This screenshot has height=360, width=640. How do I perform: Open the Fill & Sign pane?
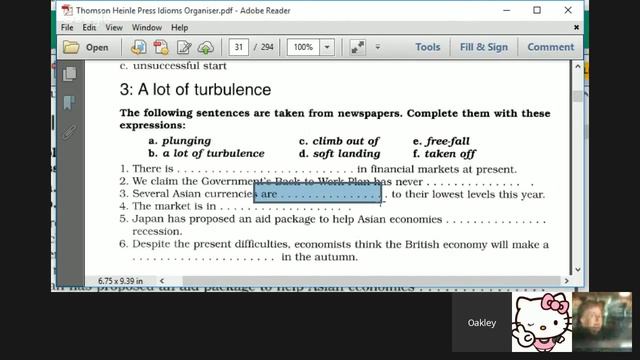click(x=484, y=47)
